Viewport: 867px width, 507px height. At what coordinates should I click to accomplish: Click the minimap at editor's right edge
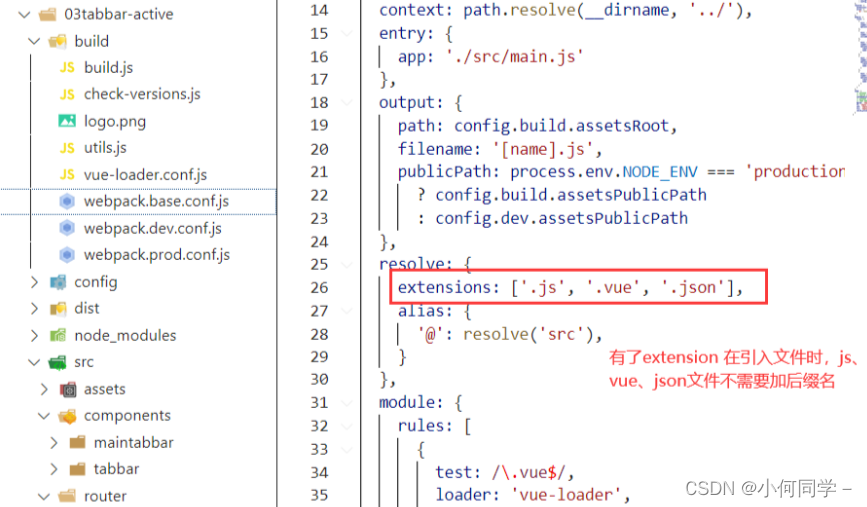pos(860,55)
